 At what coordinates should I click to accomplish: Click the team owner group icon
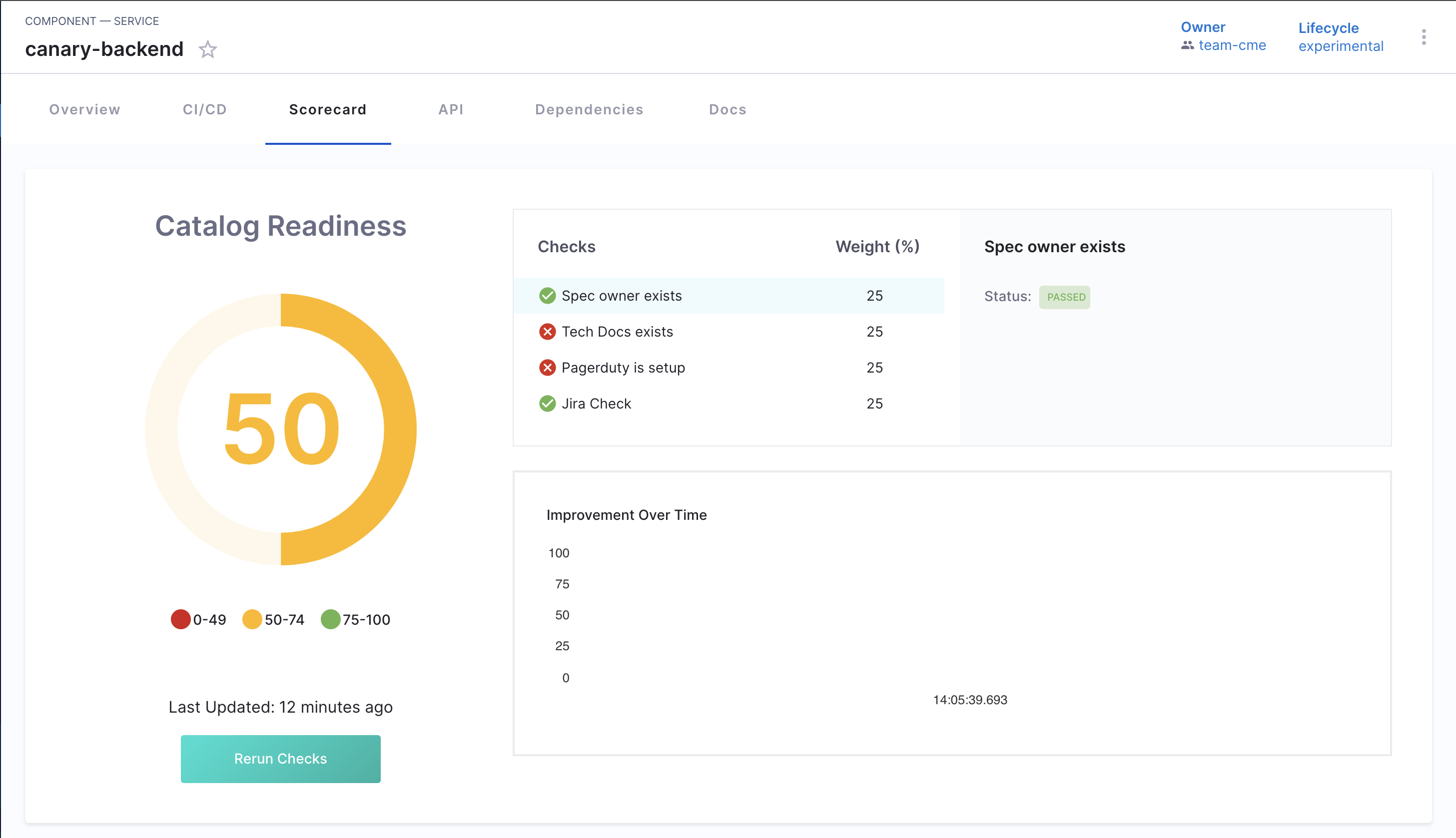tap(1187, 45)
